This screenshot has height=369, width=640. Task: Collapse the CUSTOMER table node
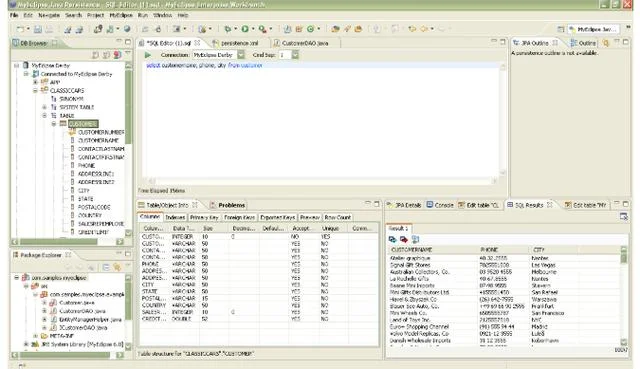coord(54,124)
